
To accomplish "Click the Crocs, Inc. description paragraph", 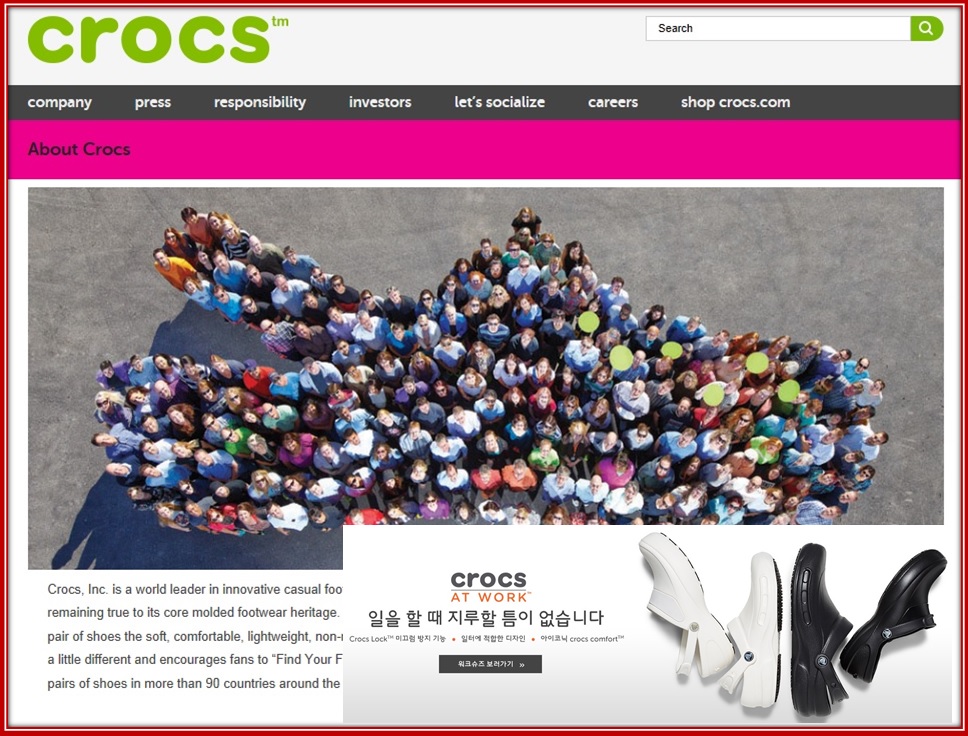I will [x=194, y=636].
